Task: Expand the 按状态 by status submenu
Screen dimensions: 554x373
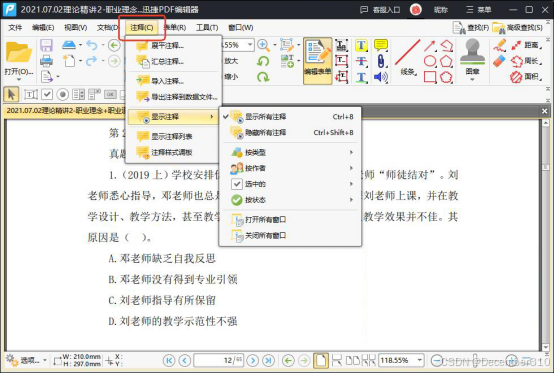Action: coord(289,200)
